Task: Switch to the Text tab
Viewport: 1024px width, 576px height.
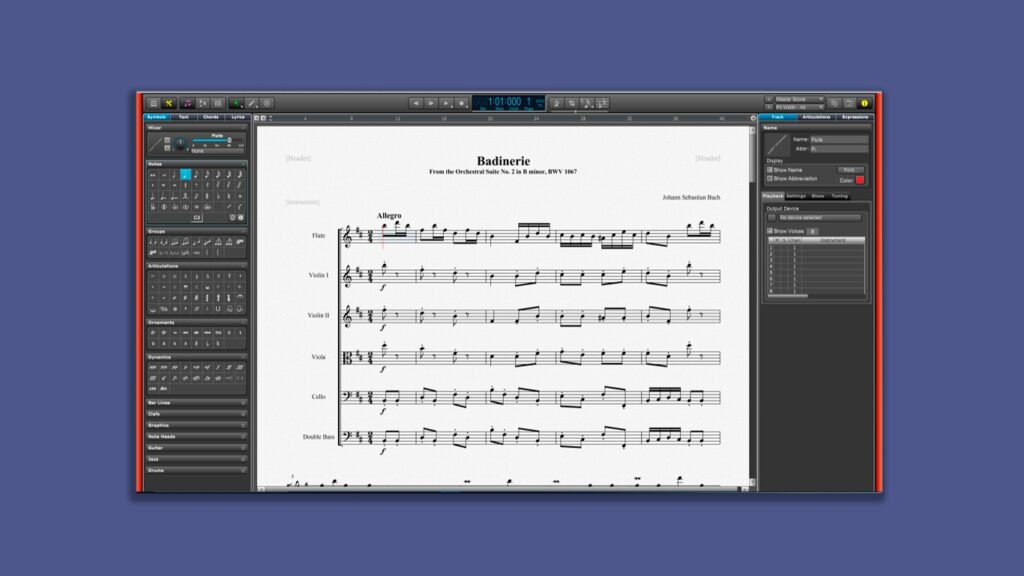Action: [x=184, y=117]
